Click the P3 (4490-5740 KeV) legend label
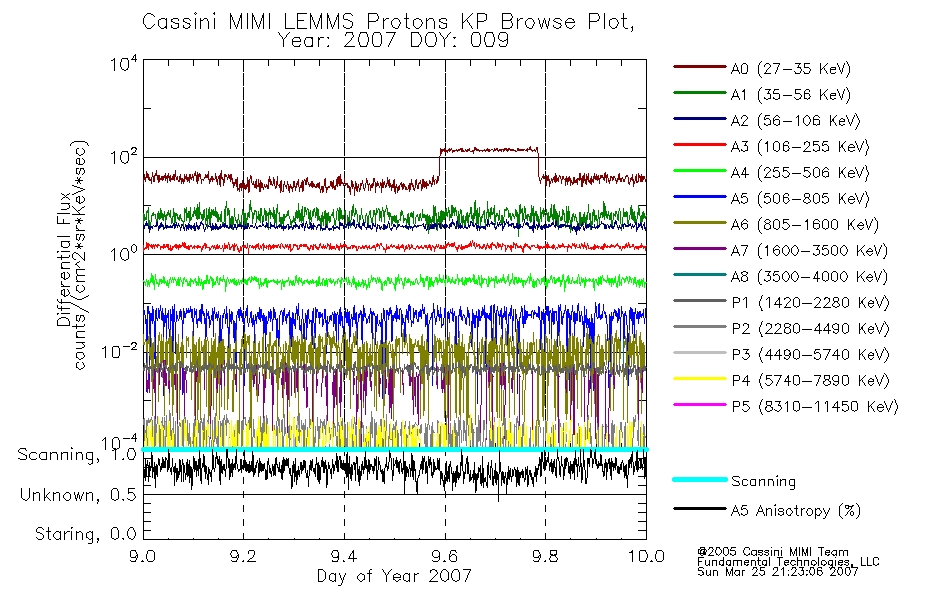This screenshot has width=950, height=600. (x=810, y=355)
